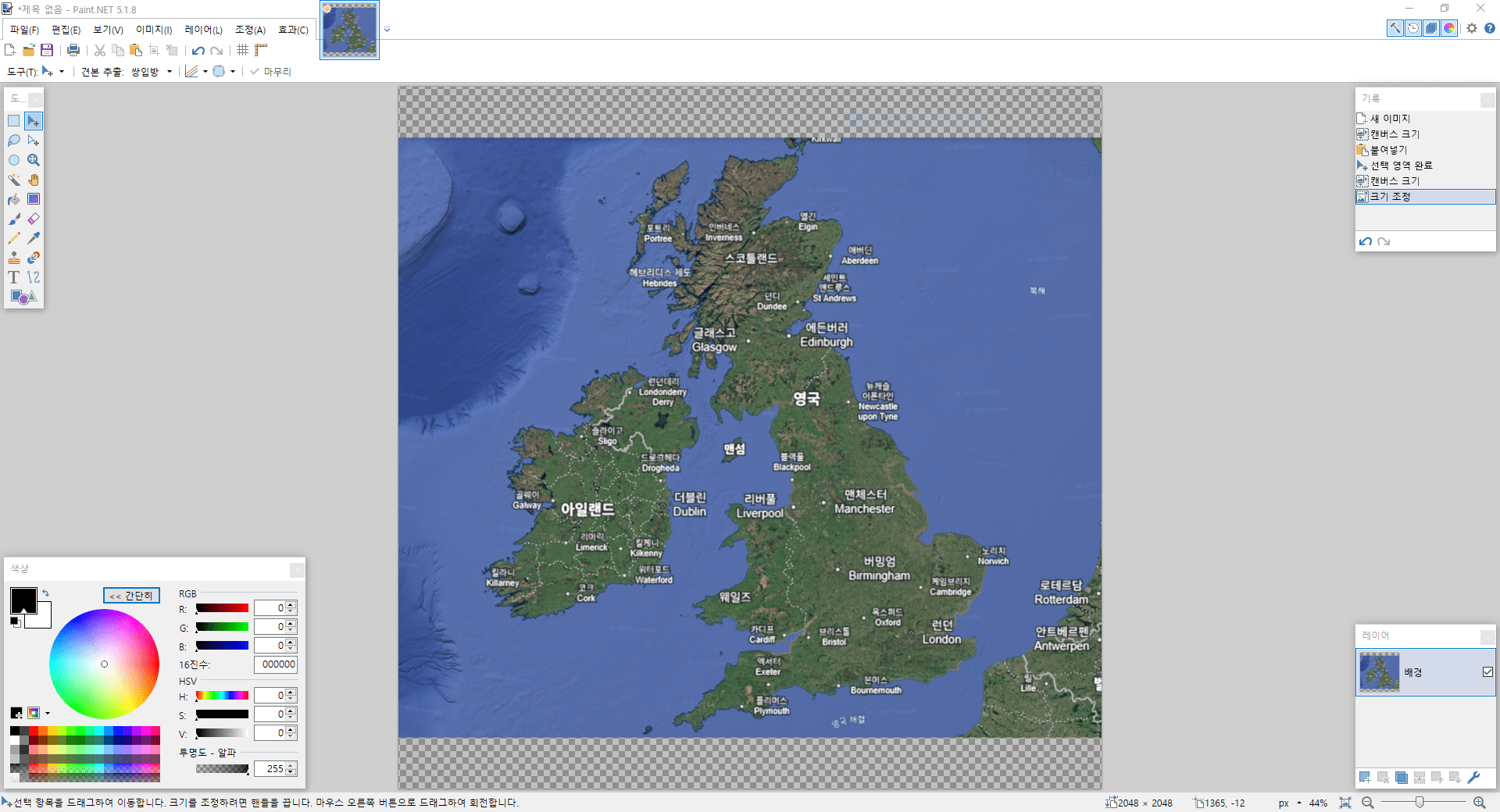Expand the 도구 tool chooser dropdown

click(x=53, y=72)
